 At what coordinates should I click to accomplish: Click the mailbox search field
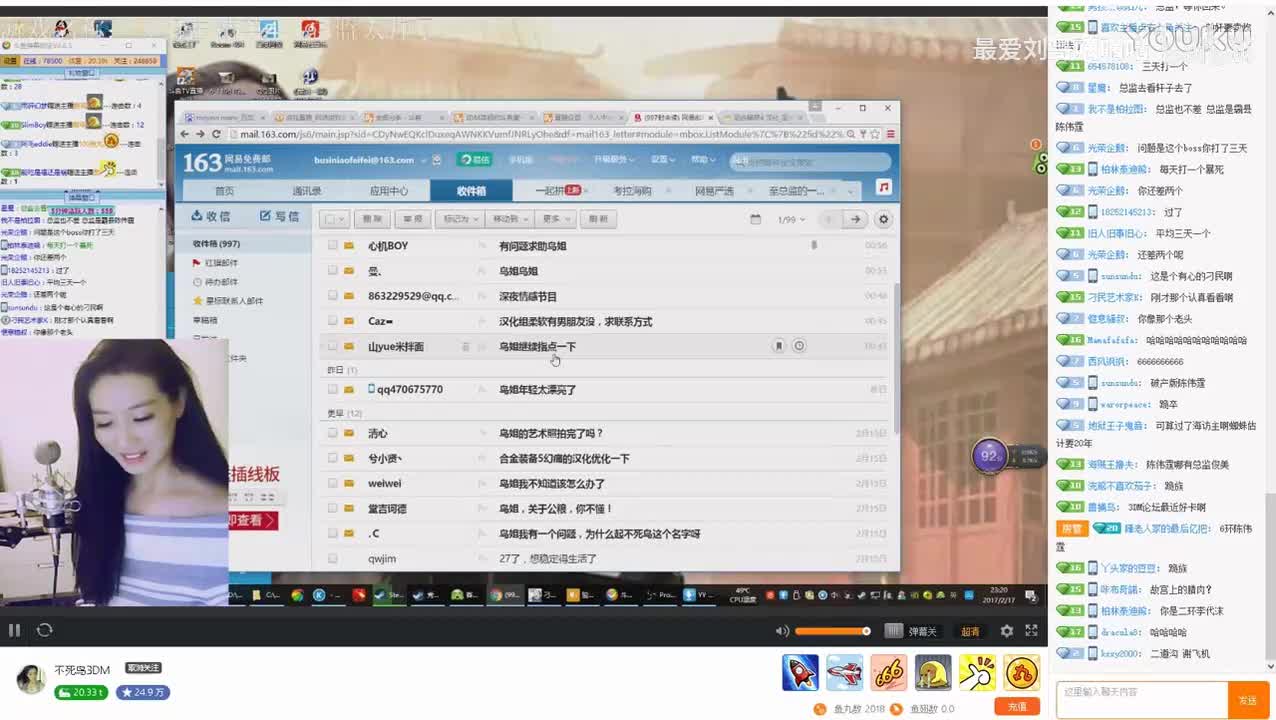click(x=810, y=161)
